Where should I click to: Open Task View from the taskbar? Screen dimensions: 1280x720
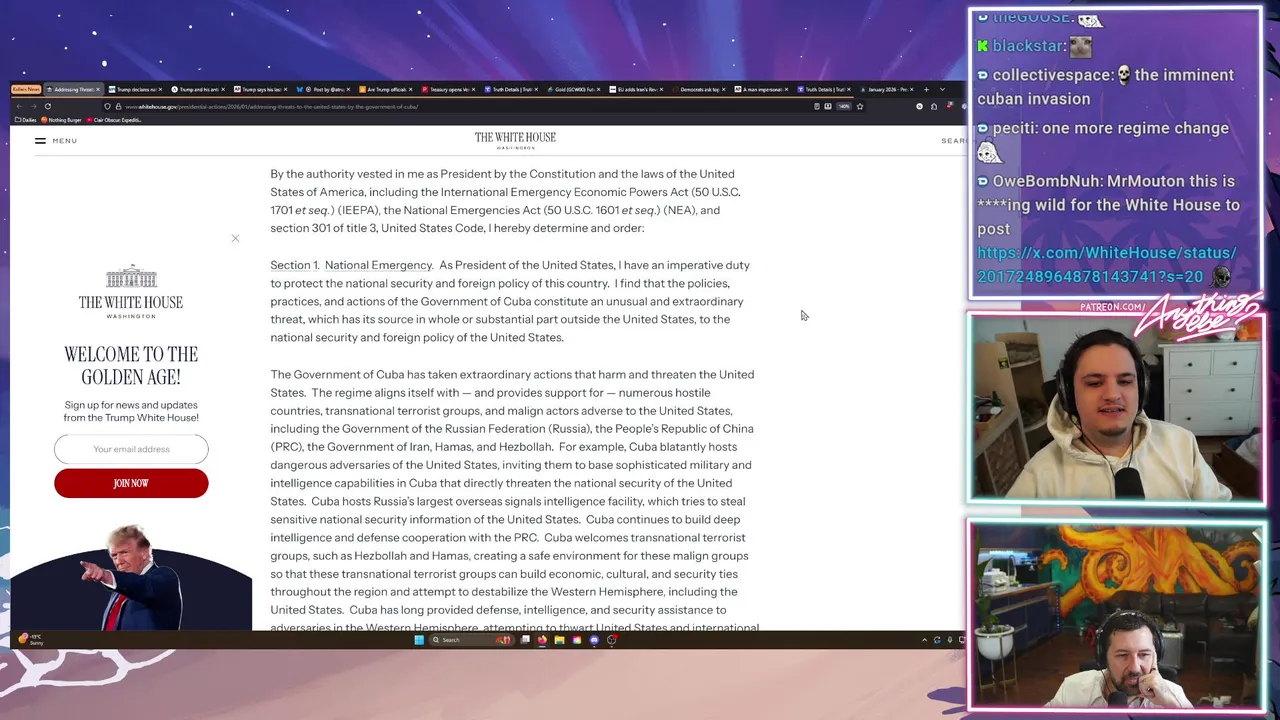(525, 640)
